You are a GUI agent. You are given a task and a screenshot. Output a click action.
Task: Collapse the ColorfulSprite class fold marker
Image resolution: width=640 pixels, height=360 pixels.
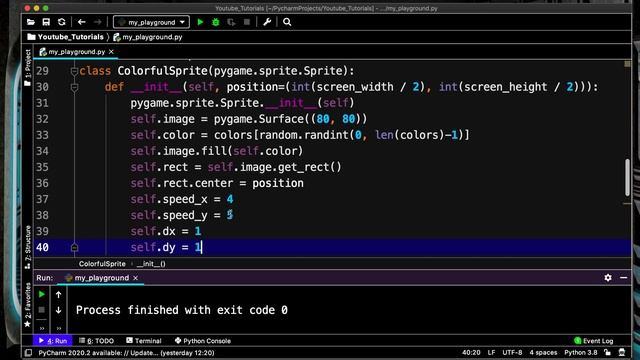point(74,71)
